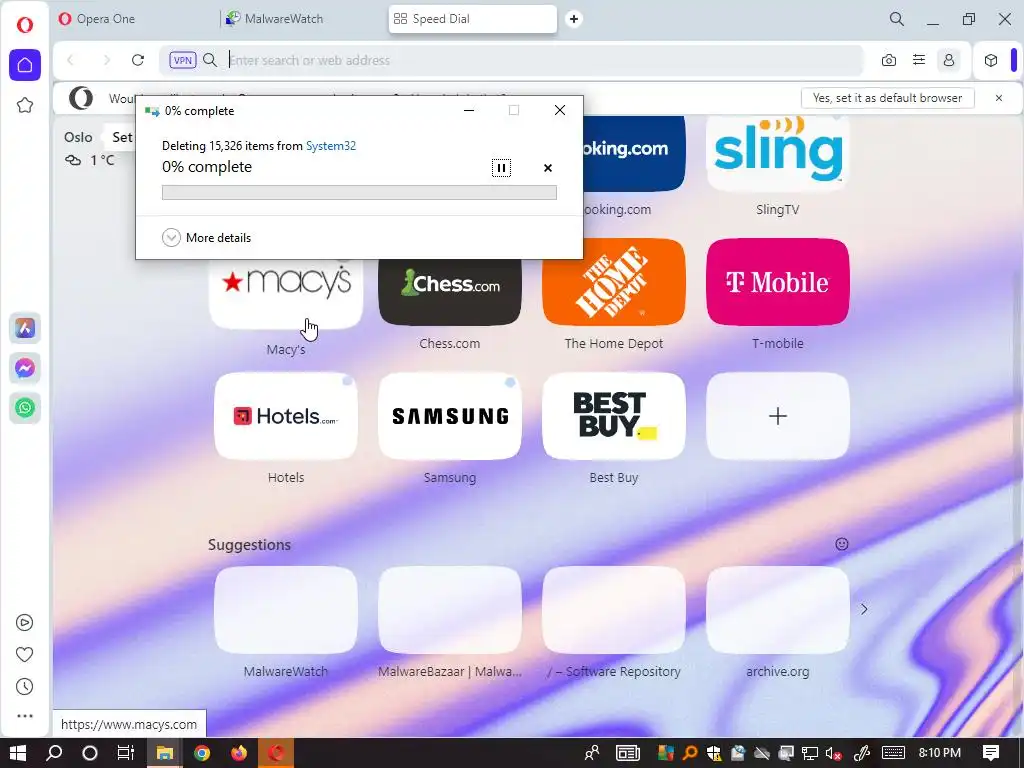The height and width of the screenshot is (768, 1024).
Task: Open the Software Repository suggestion
Action: (614, 609)
